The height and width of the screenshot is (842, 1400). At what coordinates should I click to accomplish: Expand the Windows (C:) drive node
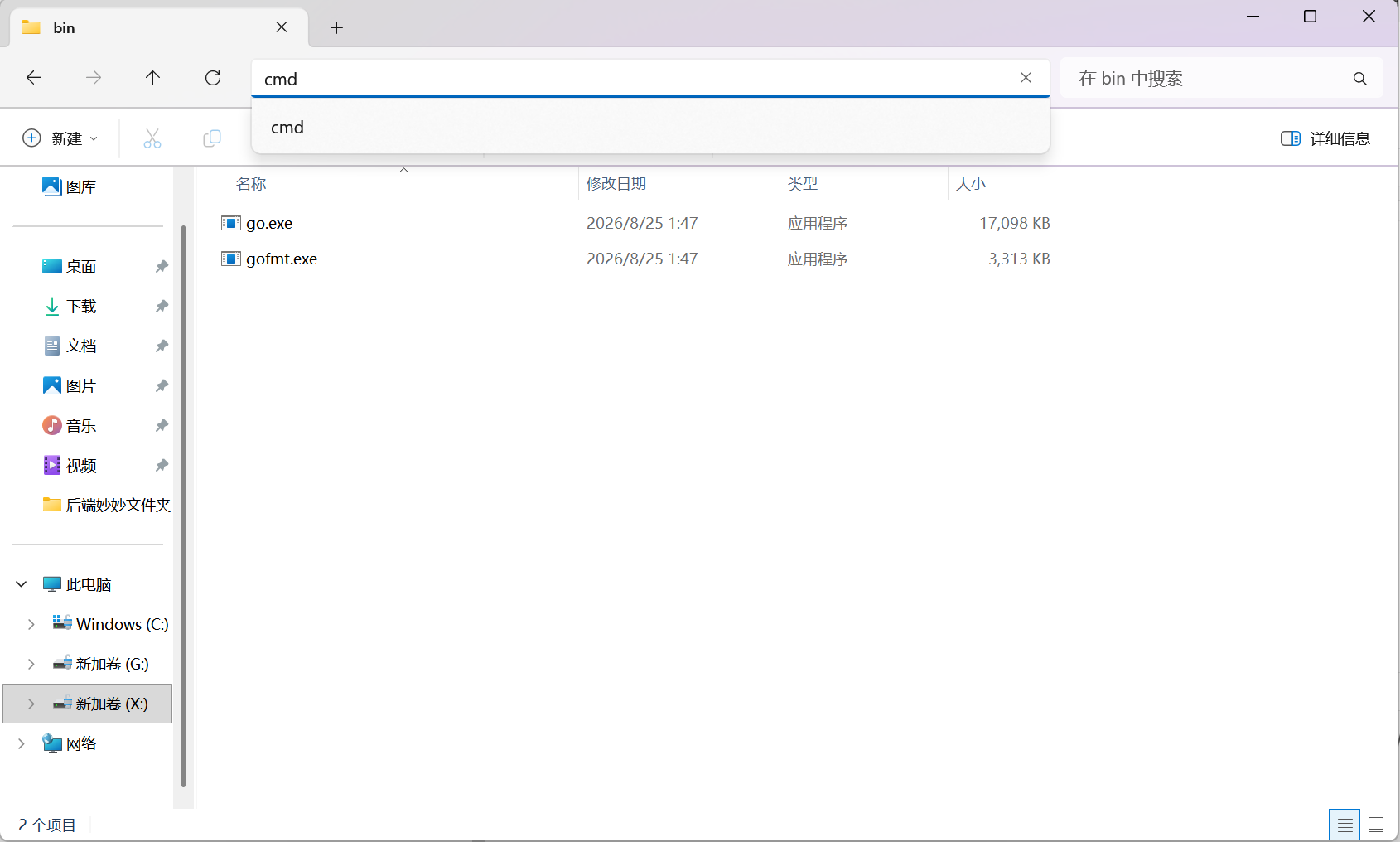click(31, 624)
